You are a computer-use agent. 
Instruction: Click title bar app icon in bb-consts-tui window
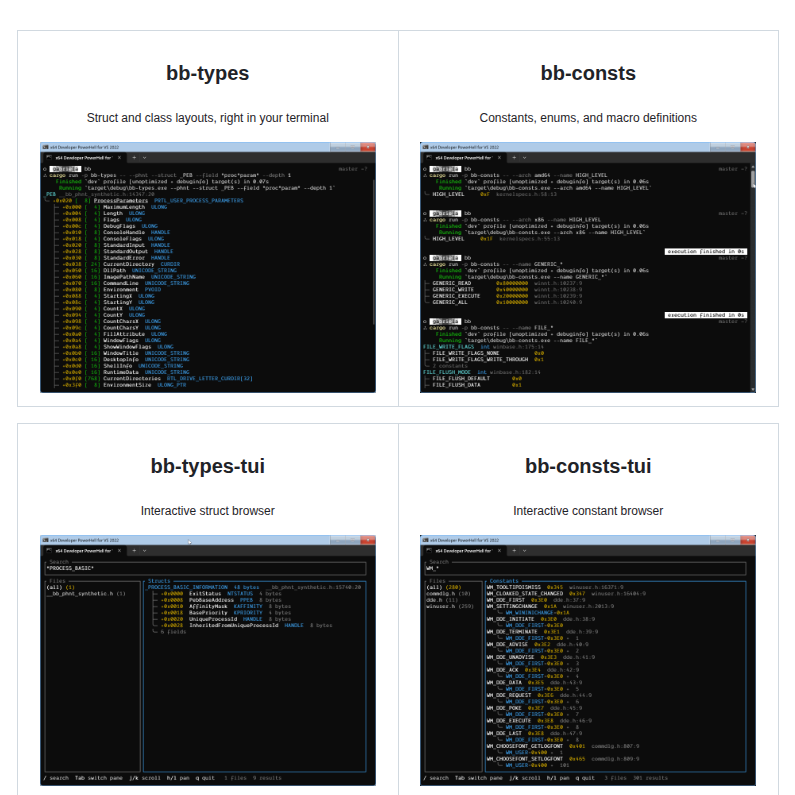426,540
